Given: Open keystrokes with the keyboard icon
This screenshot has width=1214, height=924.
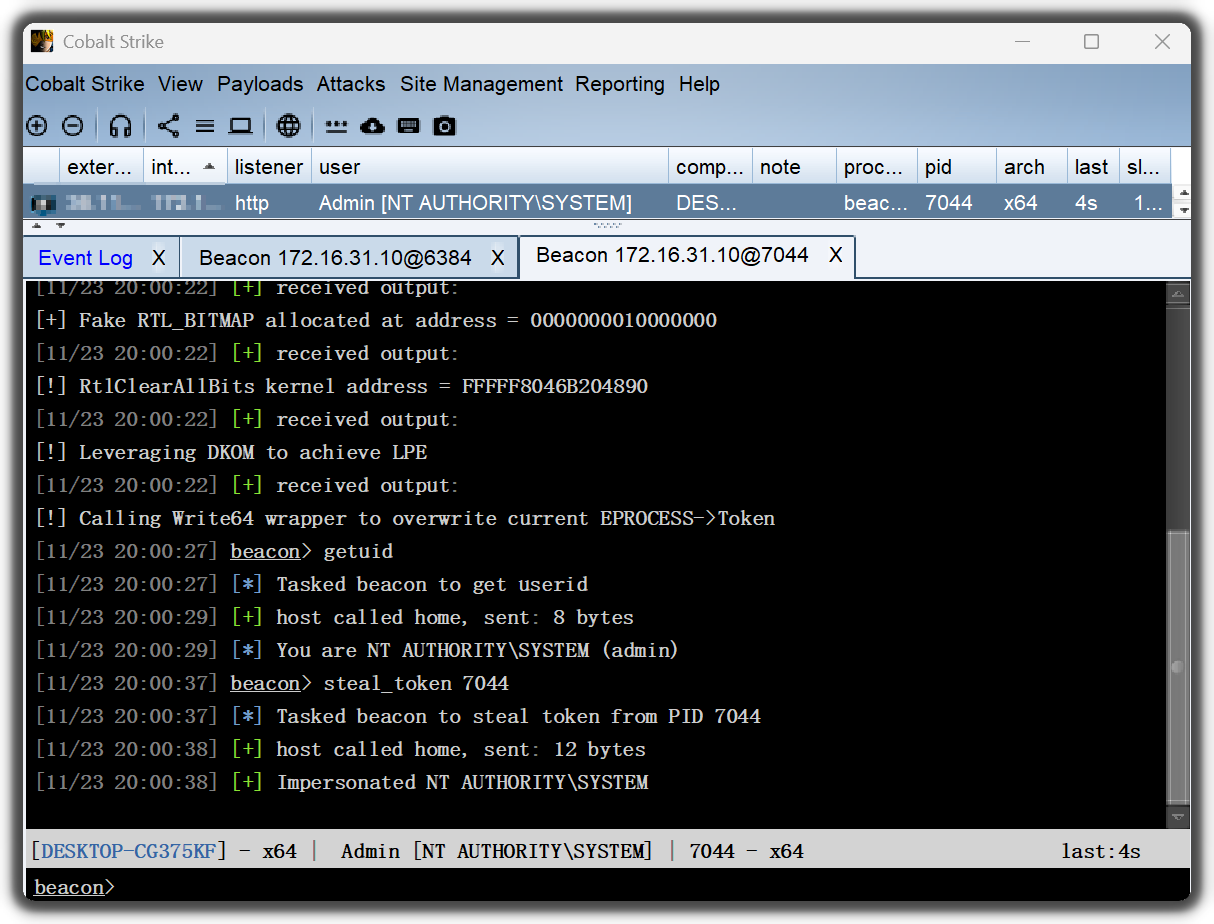Looking at the screenshot, I should point(408,126).
